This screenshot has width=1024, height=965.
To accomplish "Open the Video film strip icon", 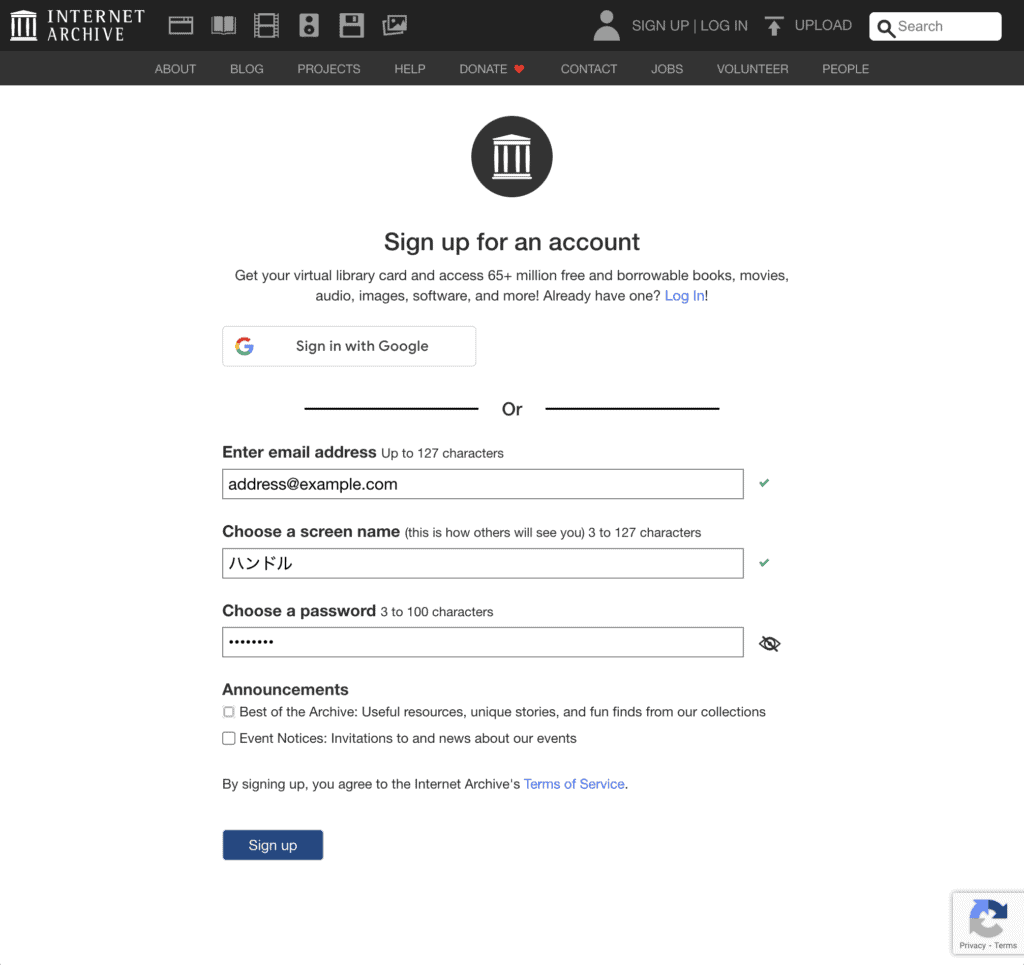I will pos(266,25).
